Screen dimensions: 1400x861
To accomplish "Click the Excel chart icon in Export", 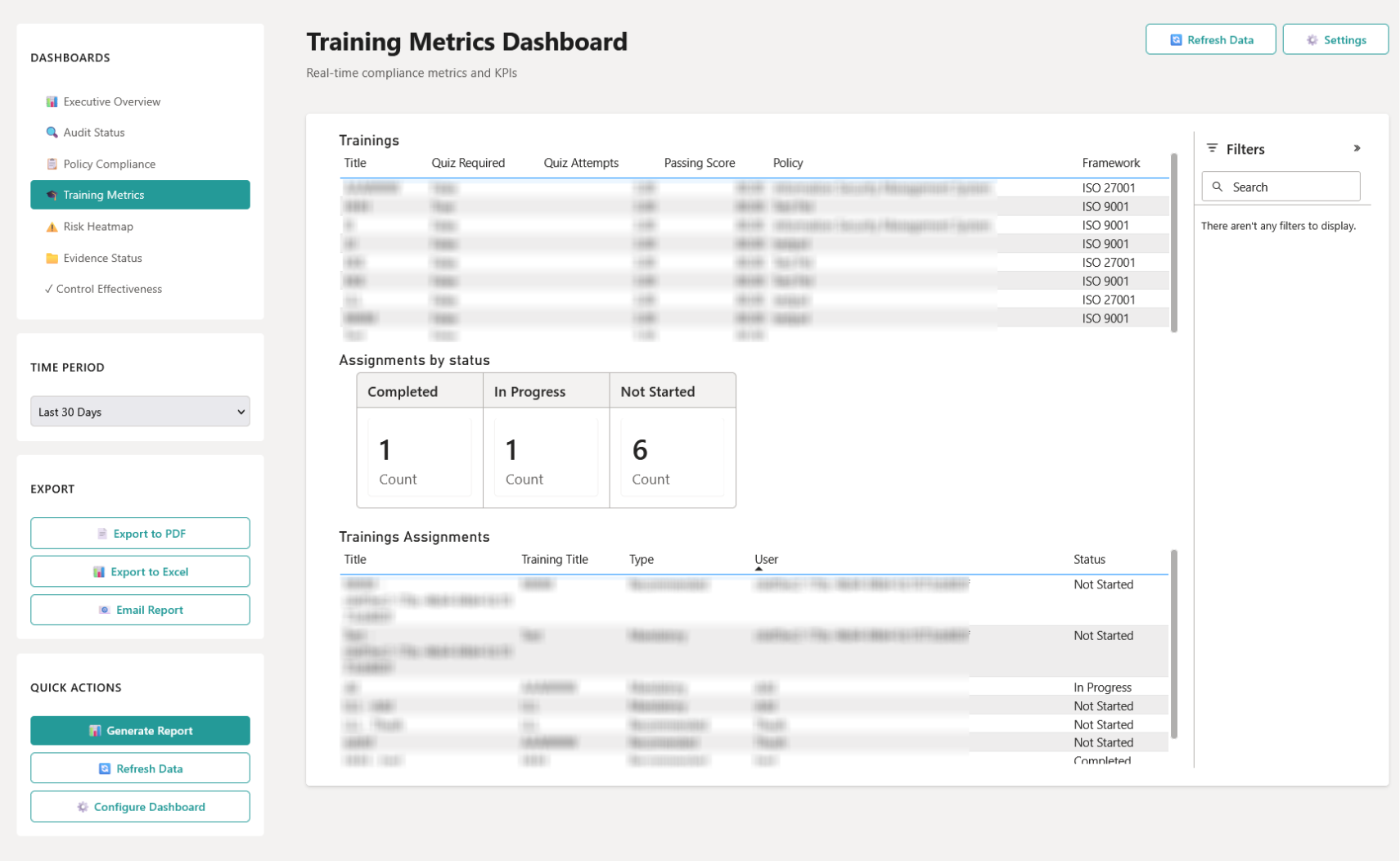I will pos(99,572).
